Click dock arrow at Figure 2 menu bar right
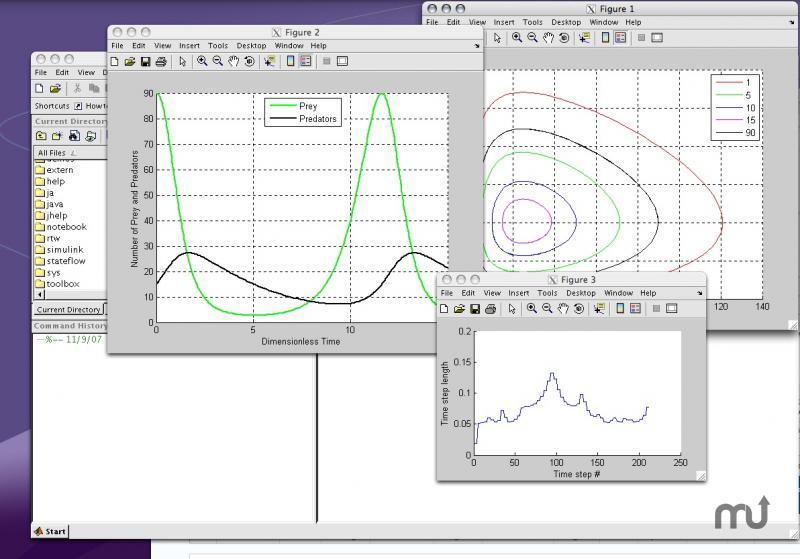Screen dimensions: 800x559 (x=476, y=46)
